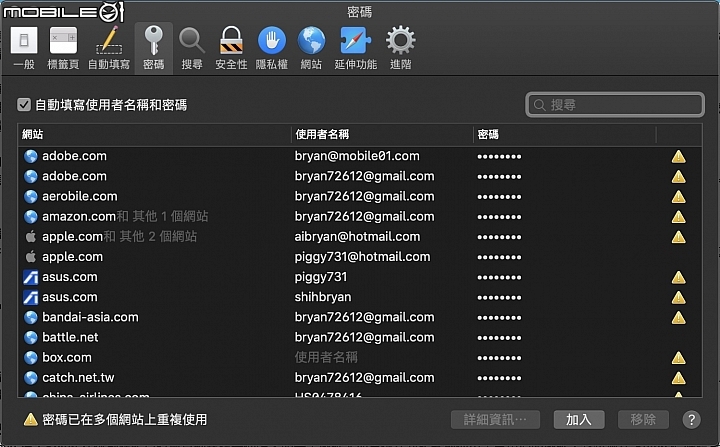
Task: Click globe icon beside battle.net
Action: pos(30,338)
